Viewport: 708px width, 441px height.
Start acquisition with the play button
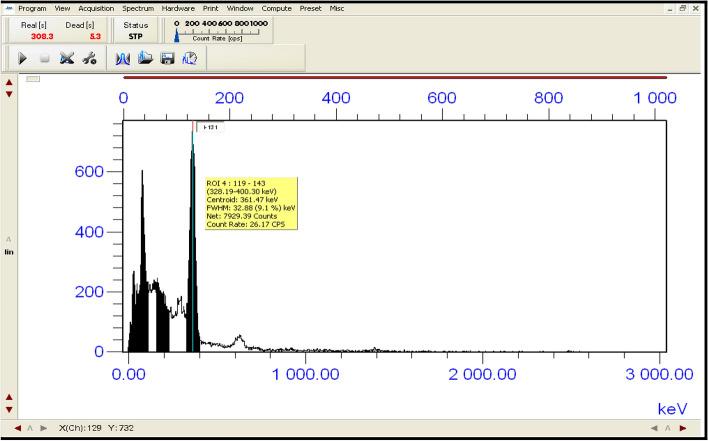click(22, 59)
